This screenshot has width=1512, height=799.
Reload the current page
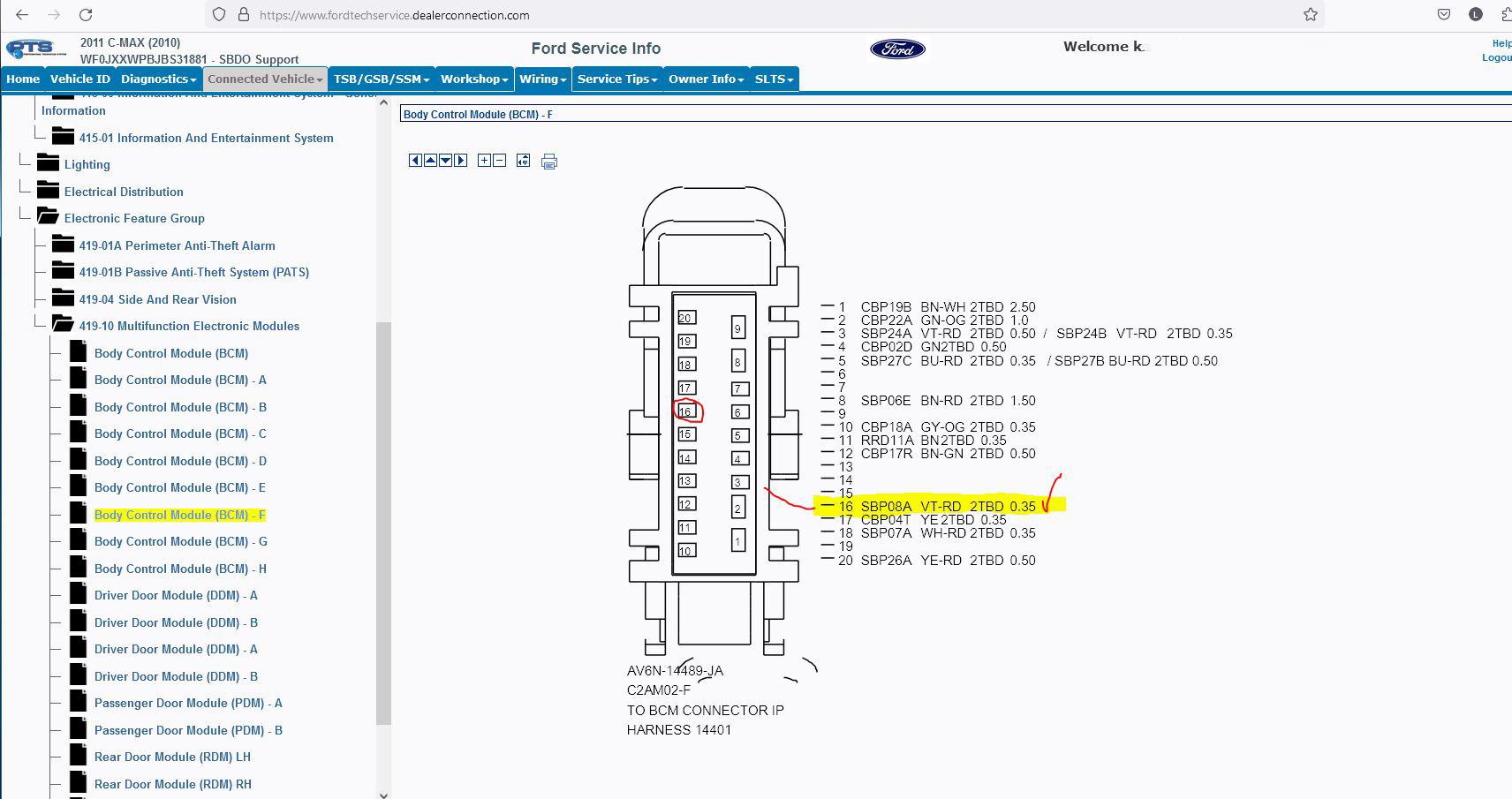86,15
